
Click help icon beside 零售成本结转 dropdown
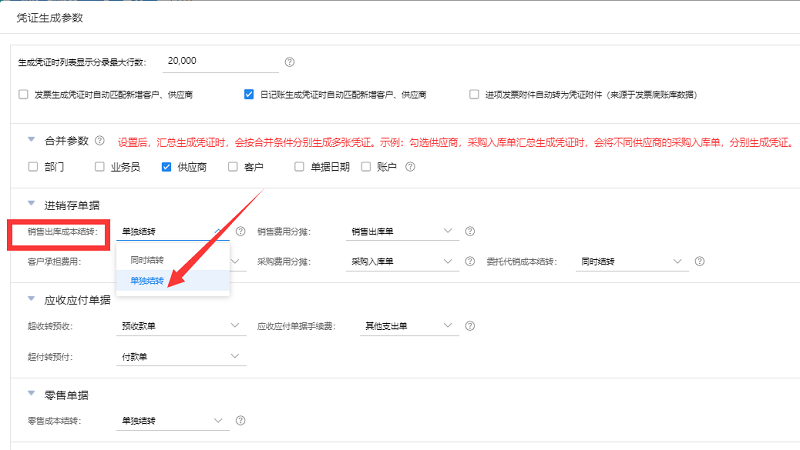pos(240,420)
